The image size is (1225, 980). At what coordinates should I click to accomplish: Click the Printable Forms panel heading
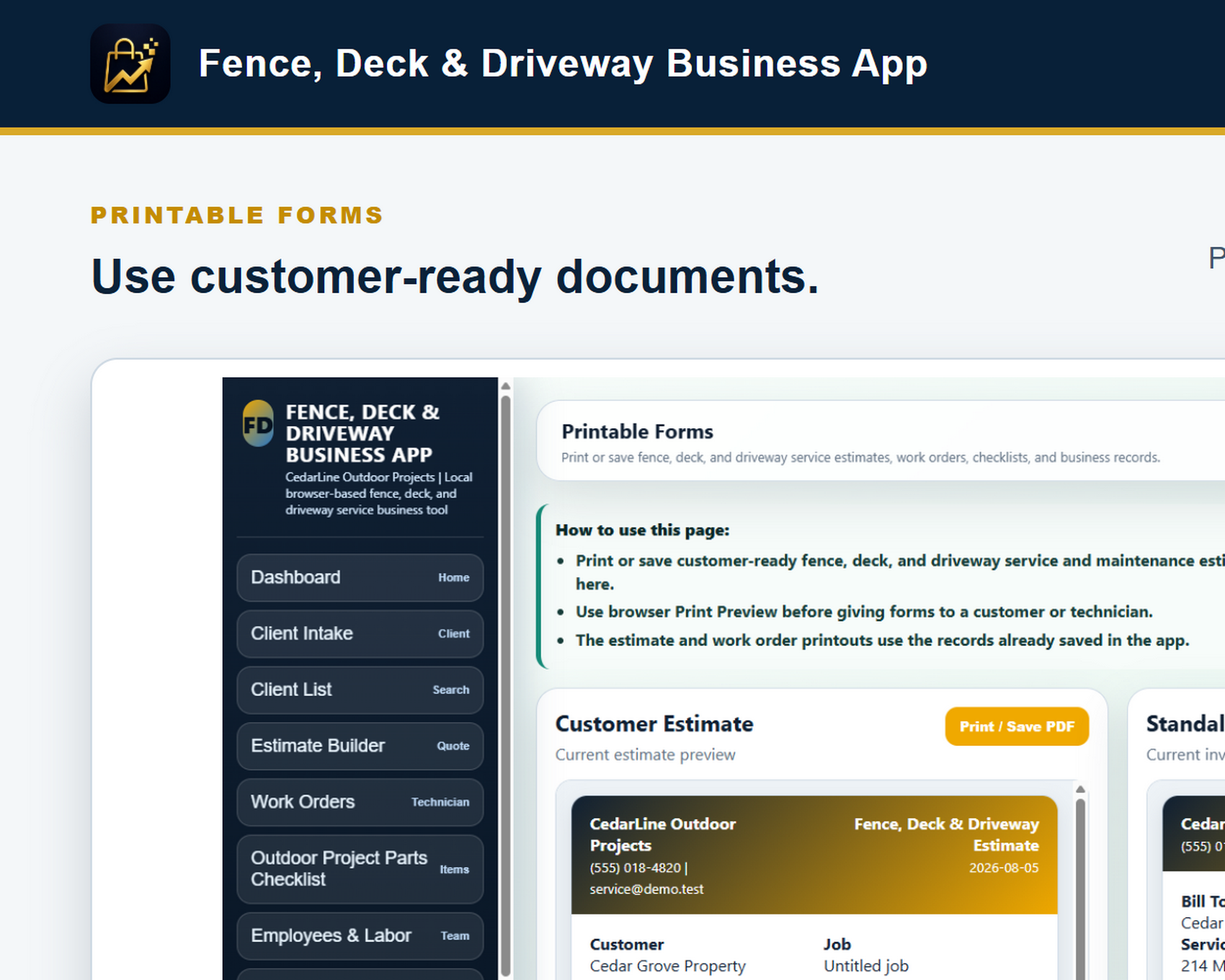[x=637, y=432]
